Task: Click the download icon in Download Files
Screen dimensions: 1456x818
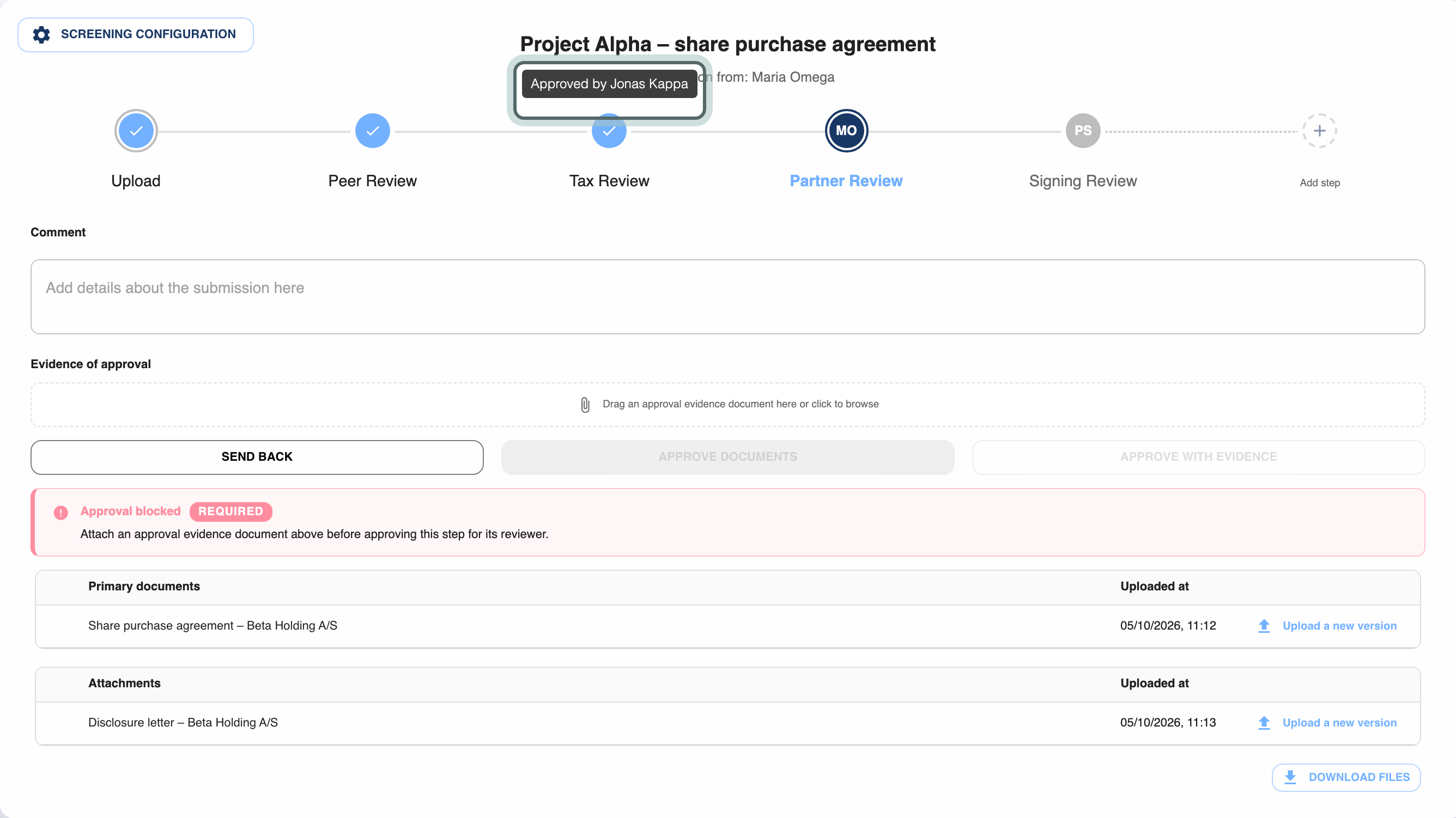Action: (1290, 777)
